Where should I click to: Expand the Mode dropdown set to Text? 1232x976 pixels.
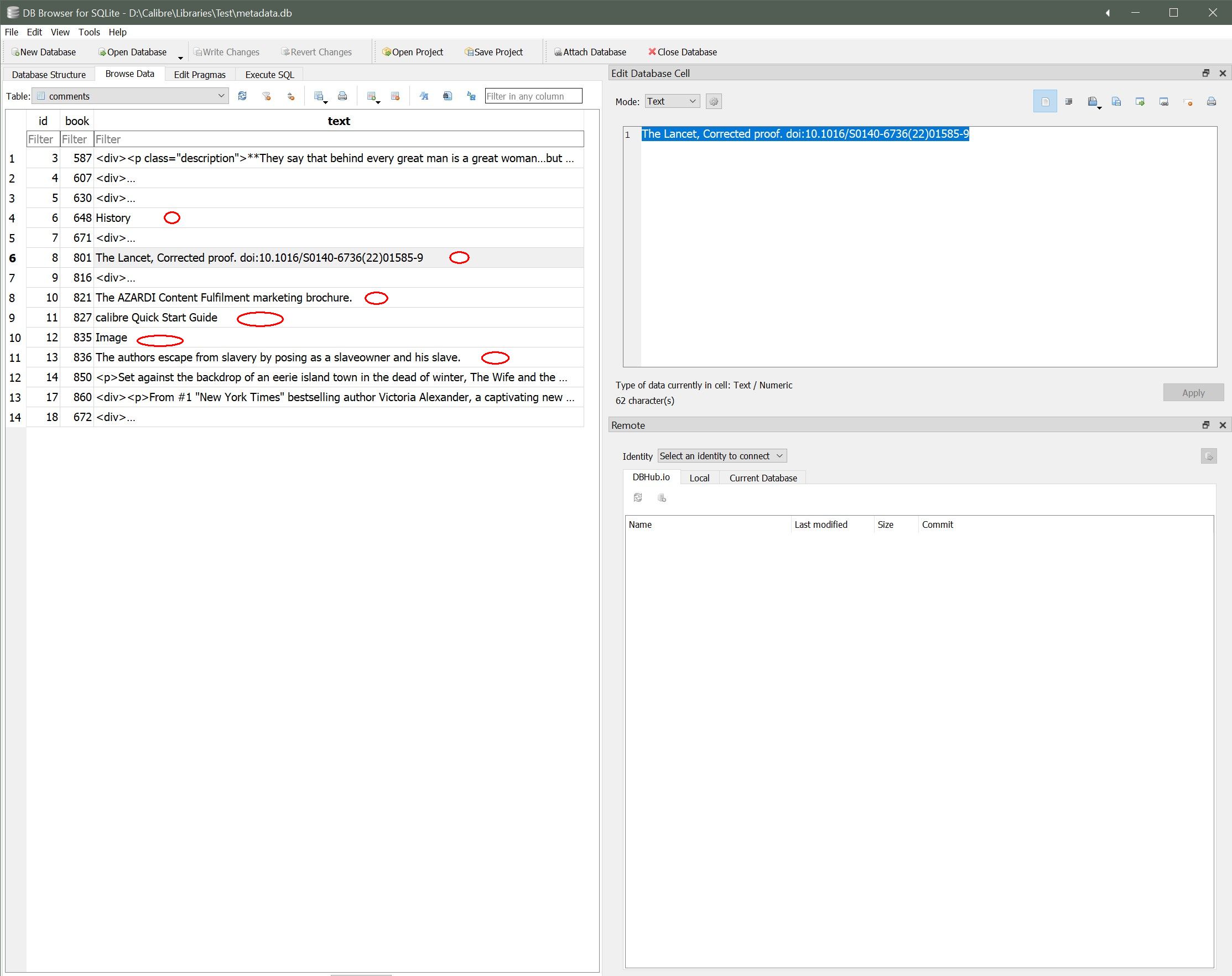click(x=672, y=102)
